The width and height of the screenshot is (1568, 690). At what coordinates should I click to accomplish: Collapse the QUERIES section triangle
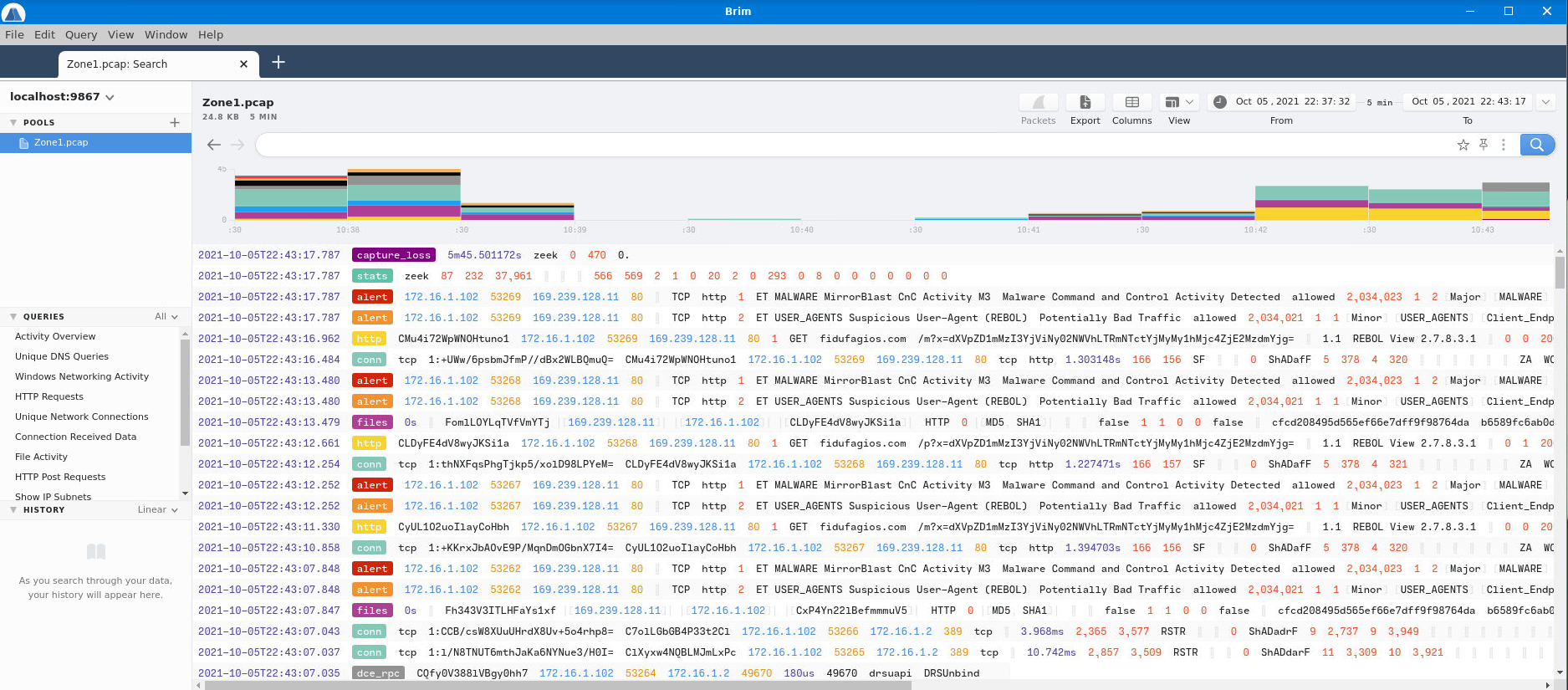[13, 317]
